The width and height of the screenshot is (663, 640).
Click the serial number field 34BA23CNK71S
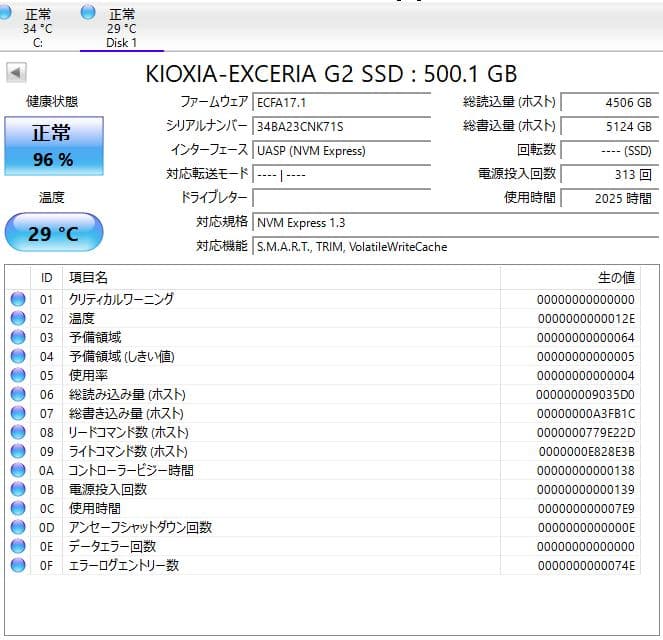pyautogui.click(x=342, y=127)
